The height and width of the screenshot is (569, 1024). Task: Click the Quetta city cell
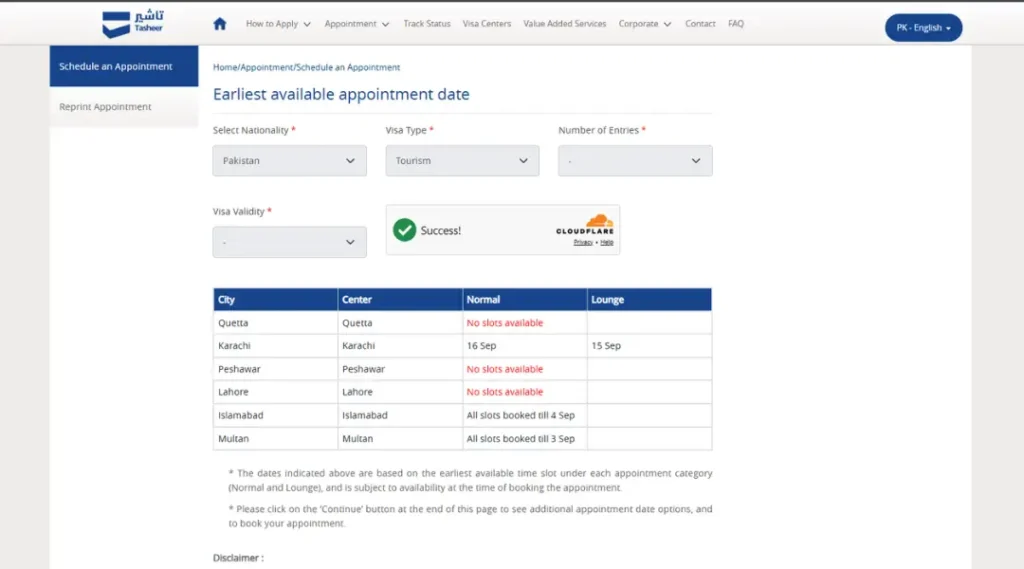[x=276, y=323]
